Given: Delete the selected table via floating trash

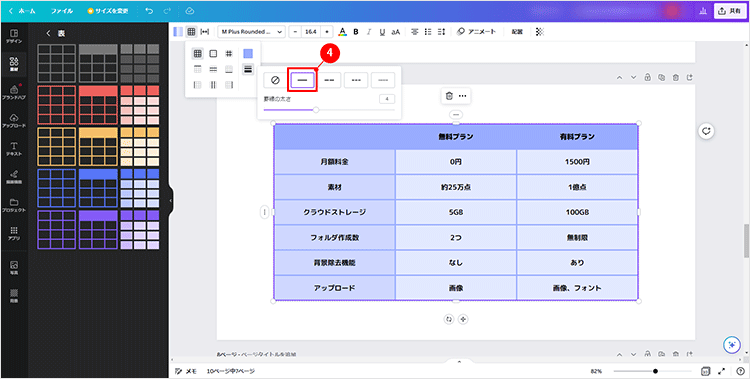Looking at the screenshot, I should [449, 96].
